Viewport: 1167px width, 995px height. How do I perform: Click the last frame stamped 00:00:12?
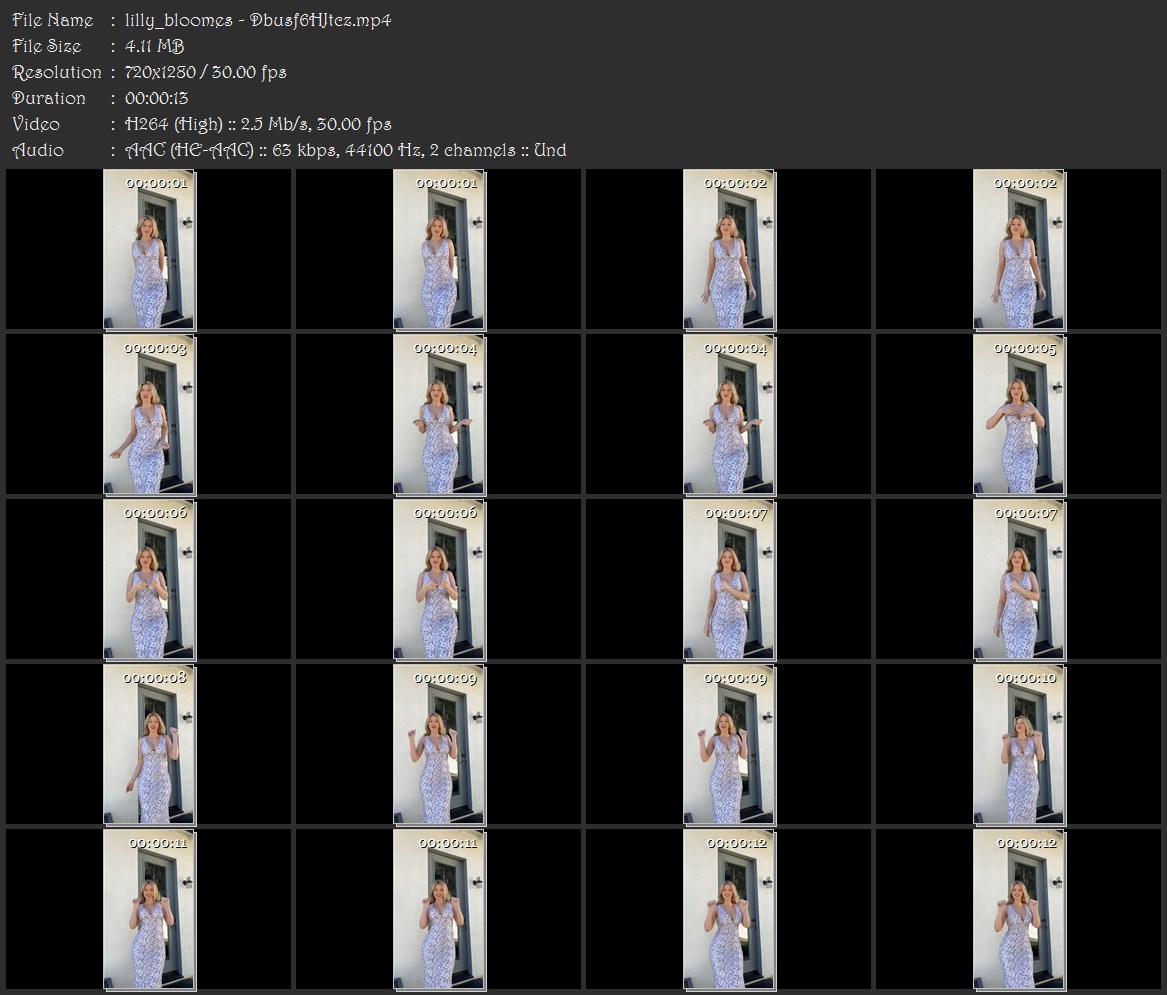pyautogui.click(x=1019, y=910)
